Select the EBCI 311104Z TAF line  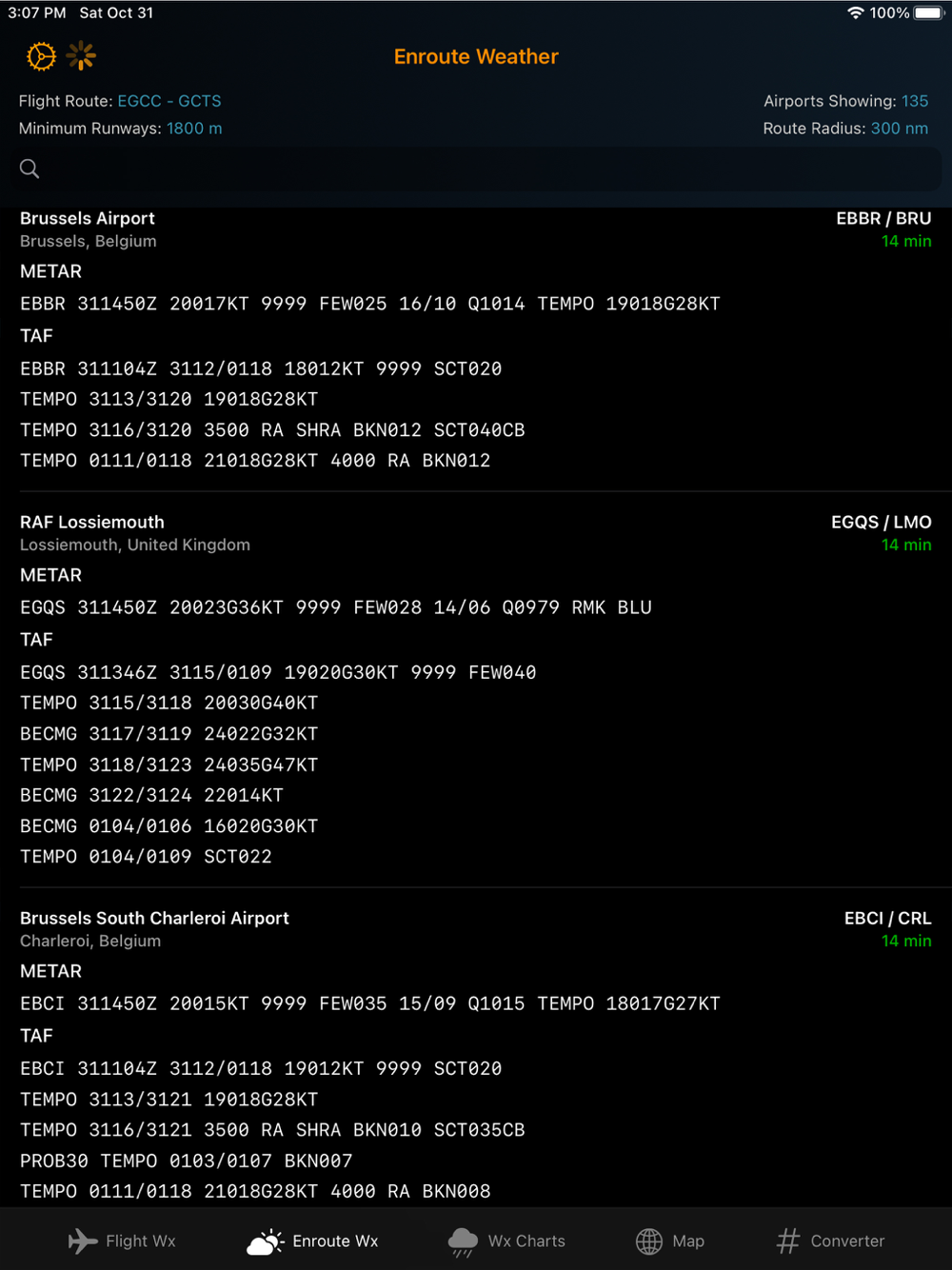click(x=261, y=1068)
